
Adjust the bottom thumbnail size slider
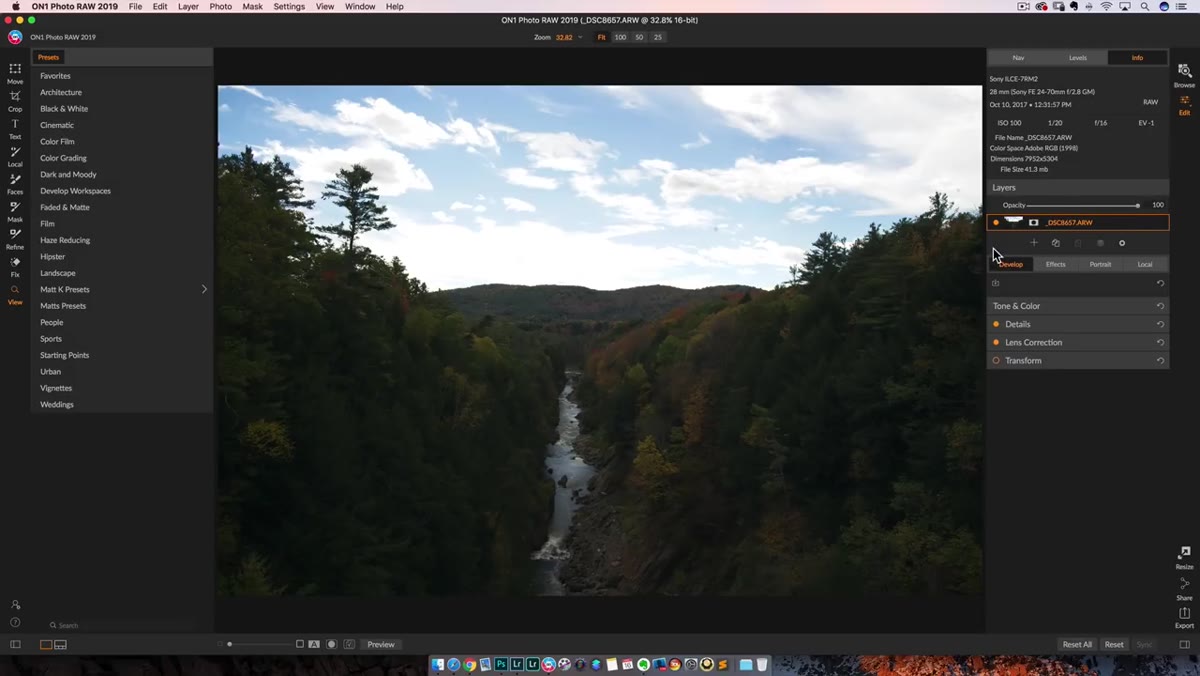tap(258, 645)
